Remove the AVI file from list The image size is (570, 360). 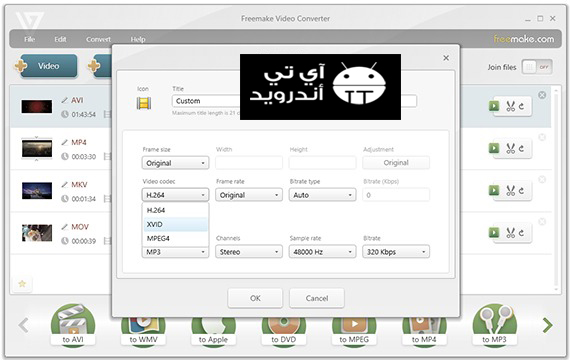coord(542,95)
